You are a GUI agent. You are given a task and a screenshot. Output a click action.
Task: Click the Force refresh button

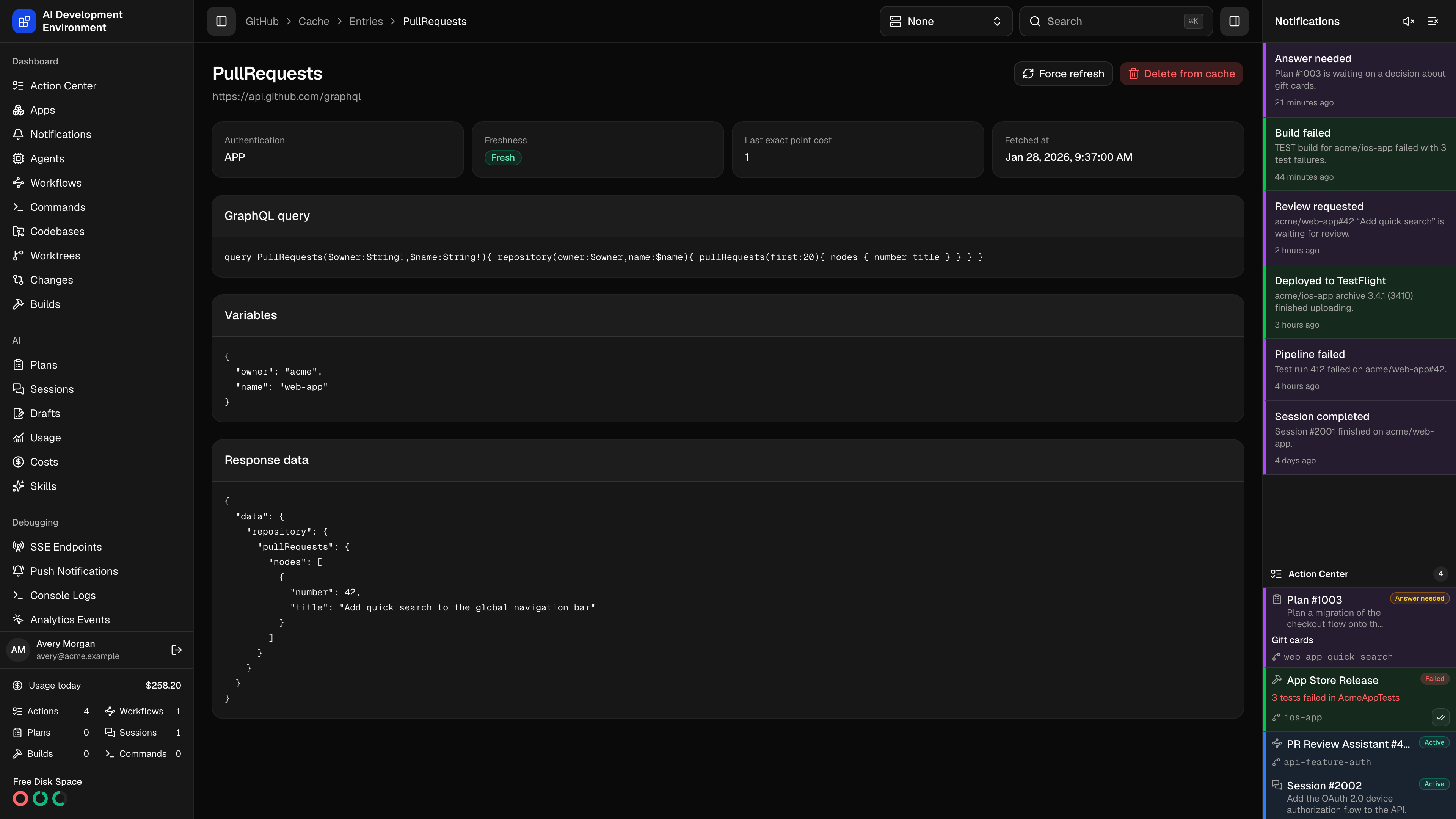1063,74
